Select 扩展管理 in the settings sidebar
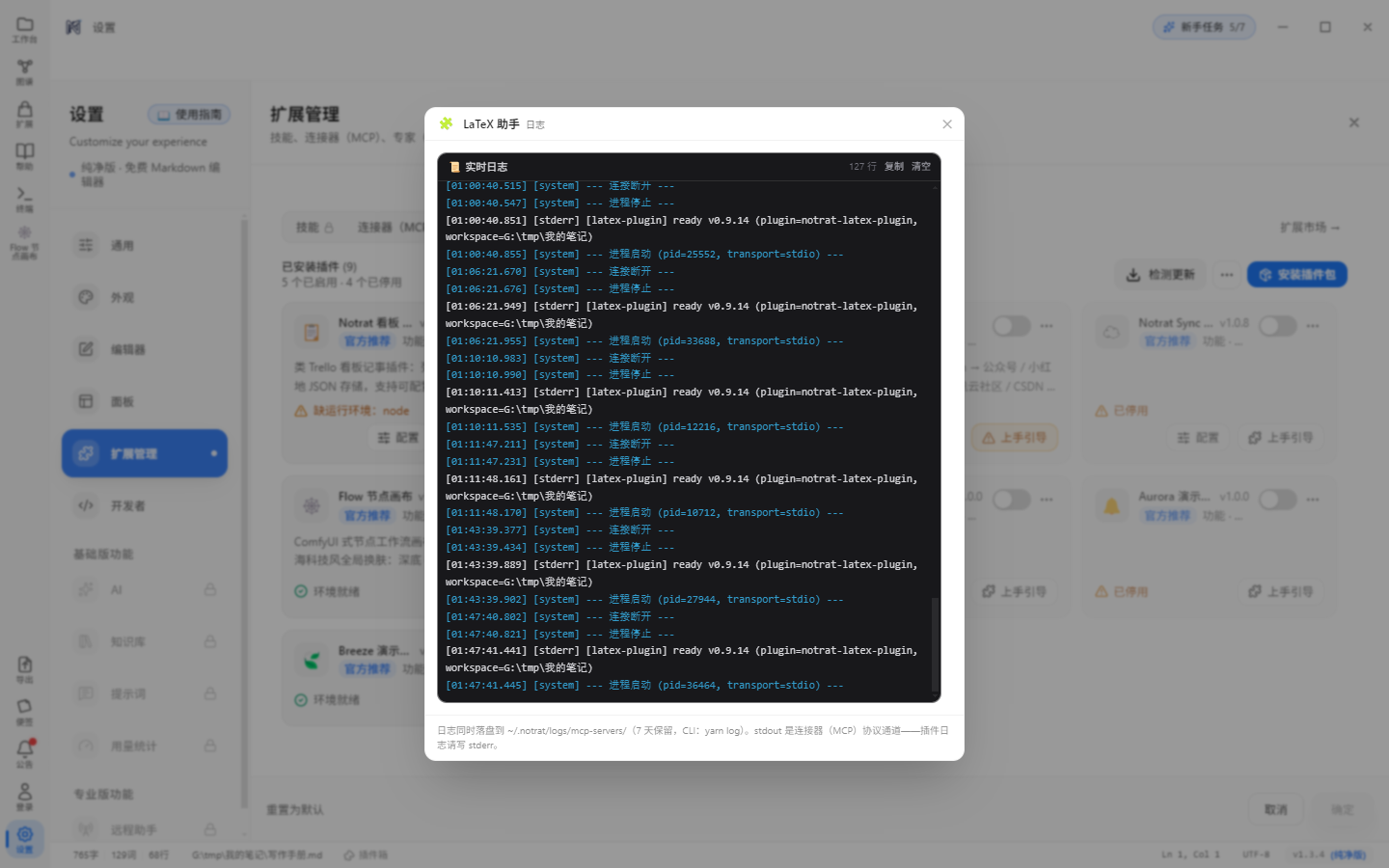The width and height of the screenshot is (1389, 868). (145, 453)
